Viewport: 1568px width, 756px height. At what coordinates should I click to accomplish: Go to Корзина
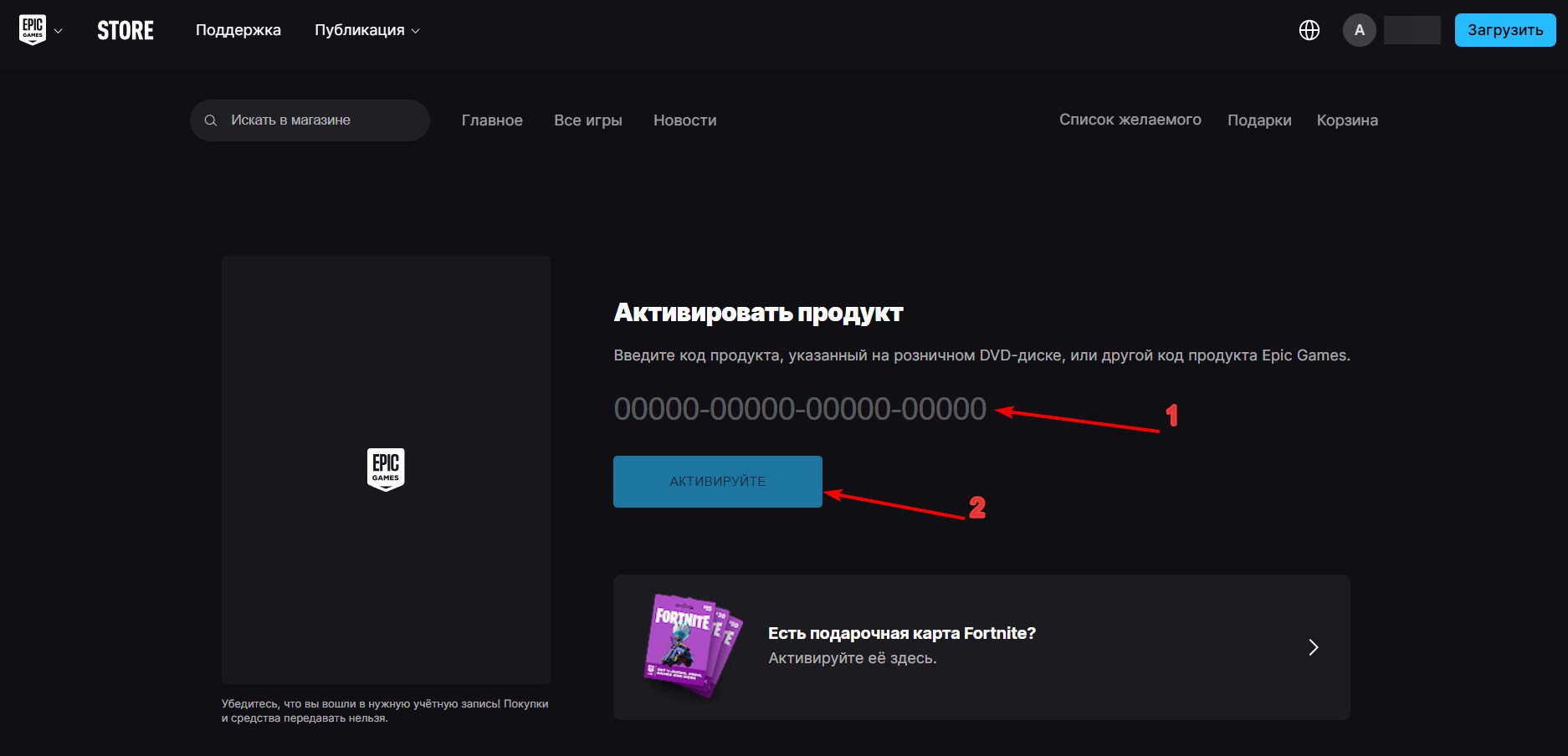[x=1347, y=120]
